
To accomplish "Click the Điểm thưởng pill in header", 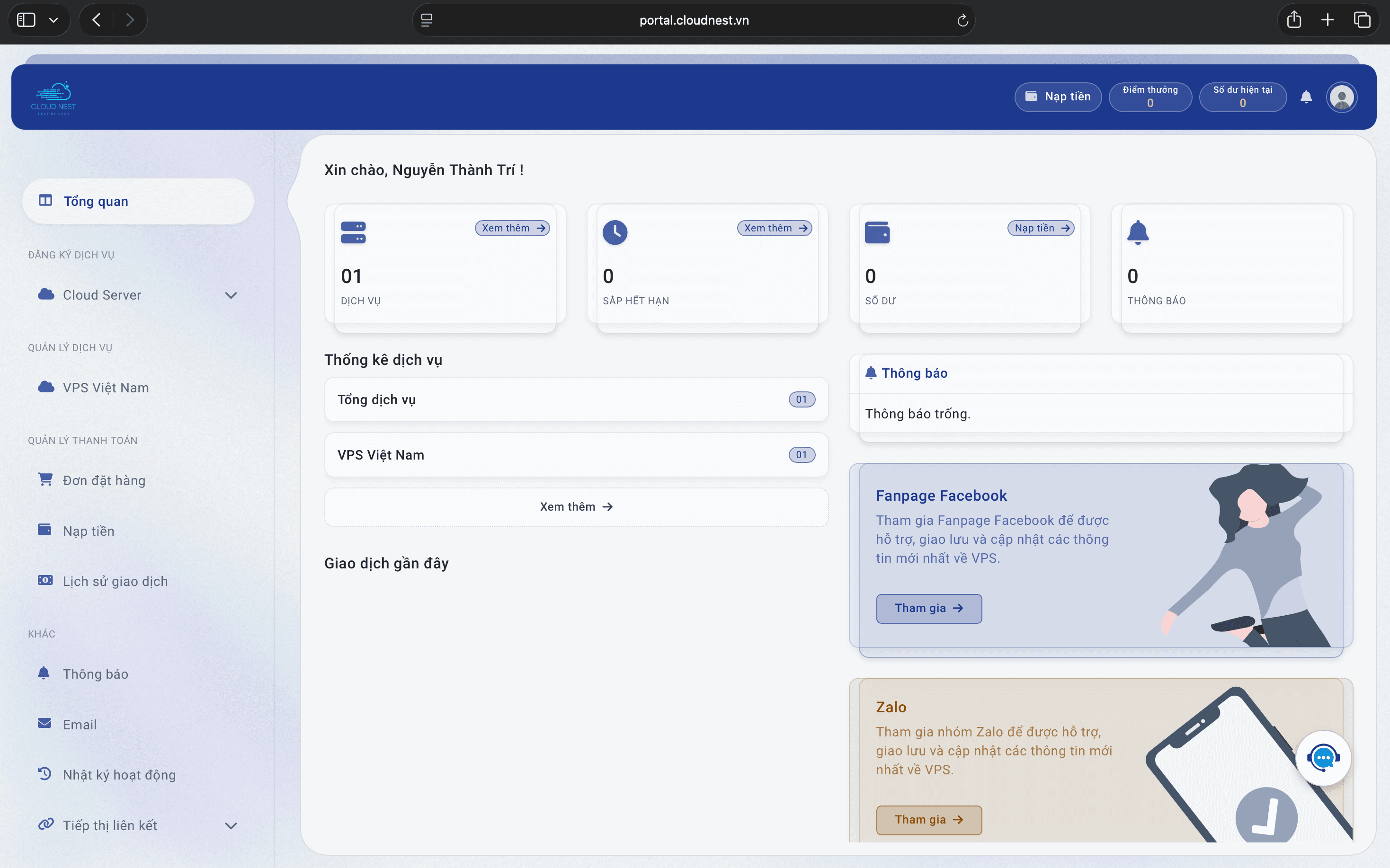I will click(1150, 97).
